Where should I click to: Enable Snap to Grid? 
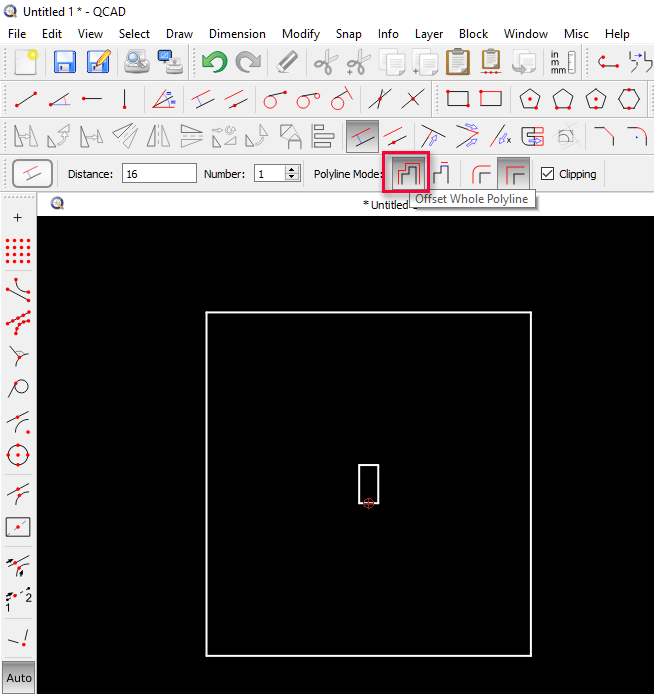[18, 251]
